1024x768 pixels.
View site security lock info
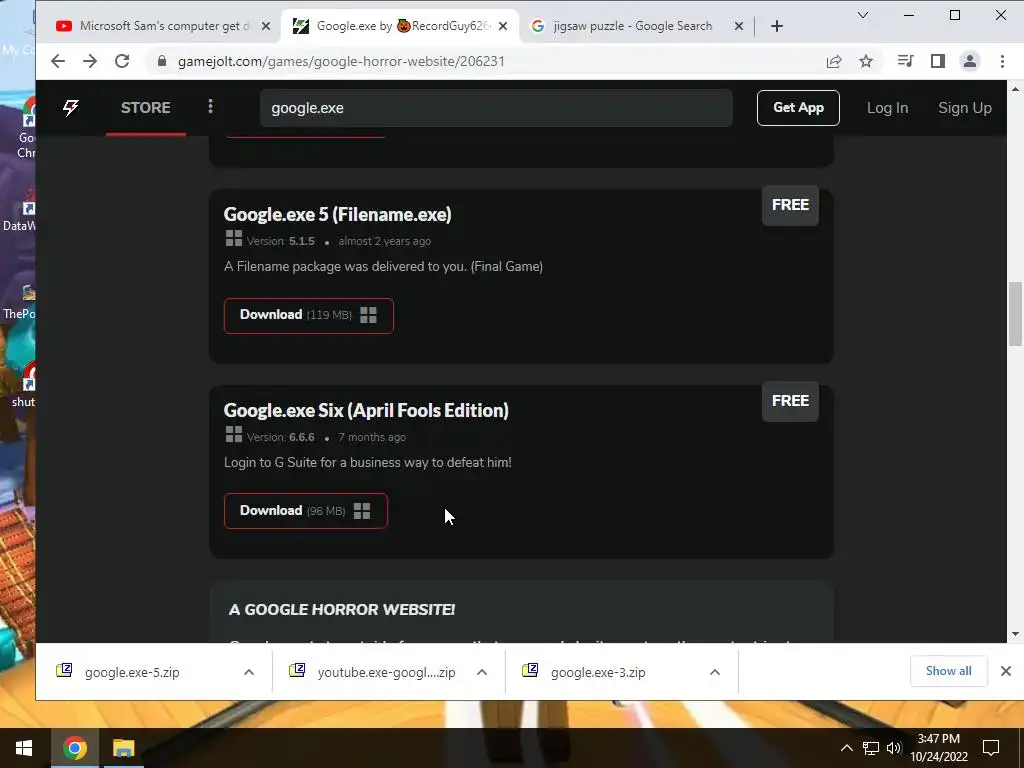162,61
